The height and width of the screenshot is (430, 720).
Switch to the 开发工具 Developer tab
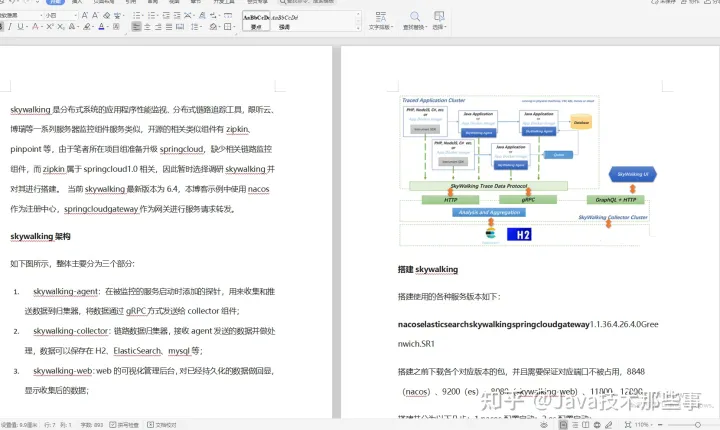[224, 2]
